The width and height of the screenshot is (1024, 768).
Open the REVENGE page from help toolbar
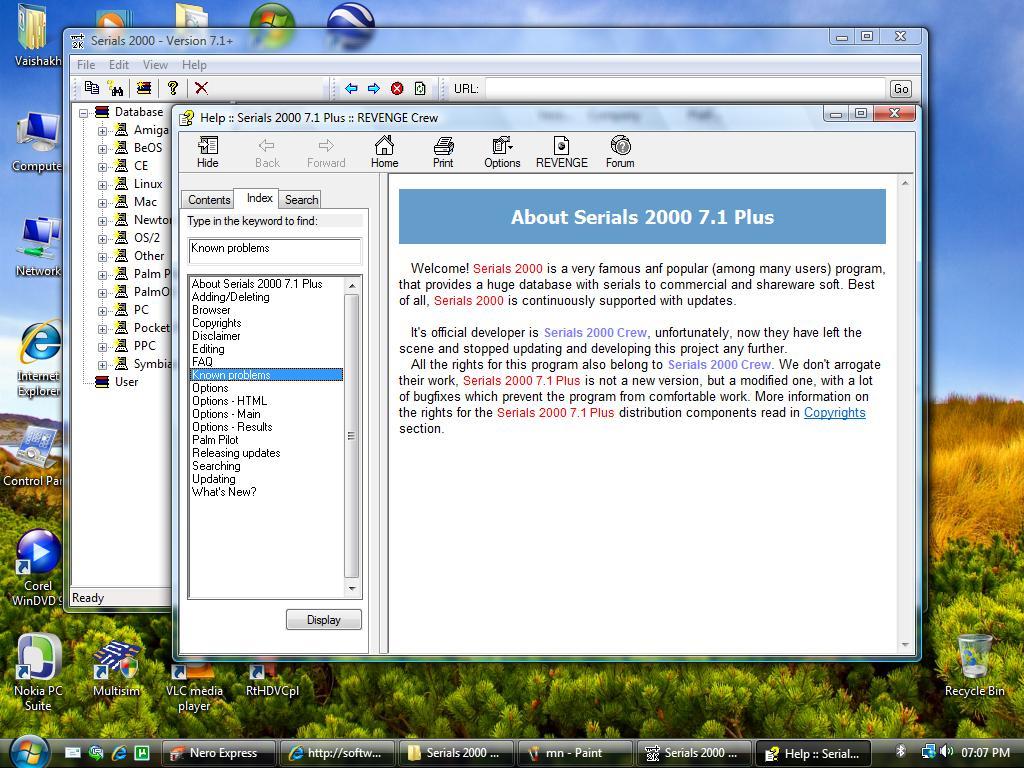[561, 150]
